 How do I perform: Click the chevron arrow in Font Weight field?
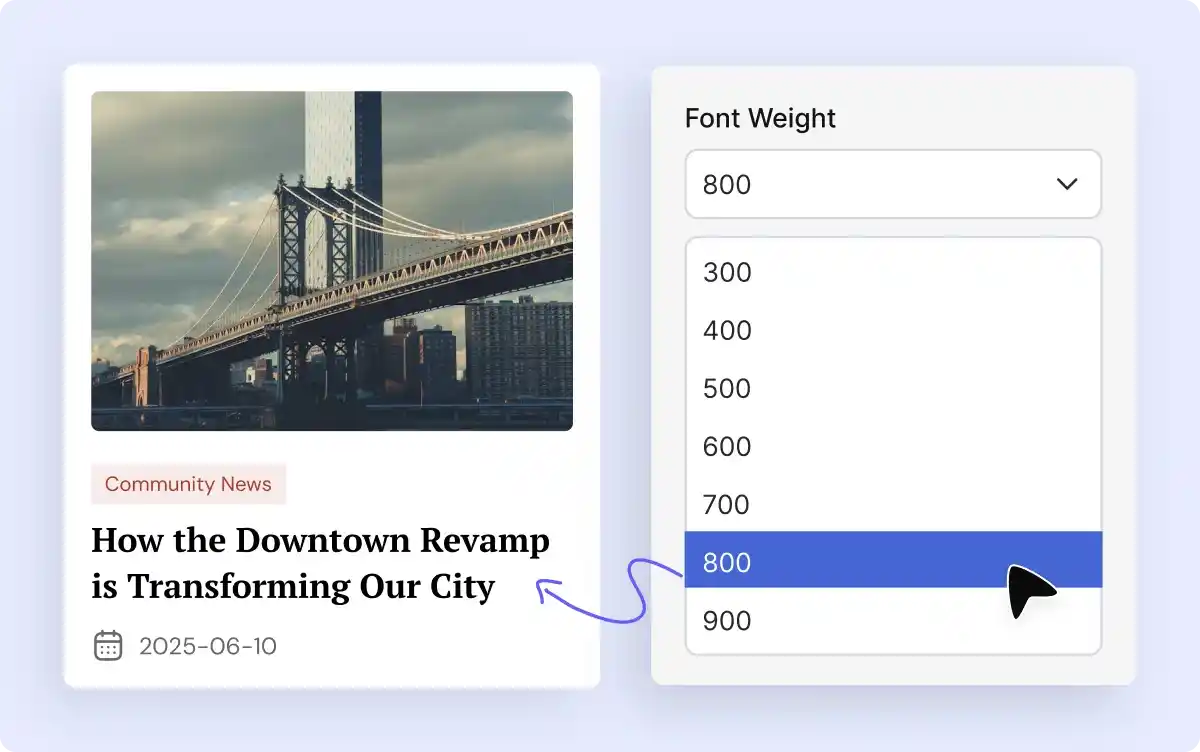point(1067,184)
